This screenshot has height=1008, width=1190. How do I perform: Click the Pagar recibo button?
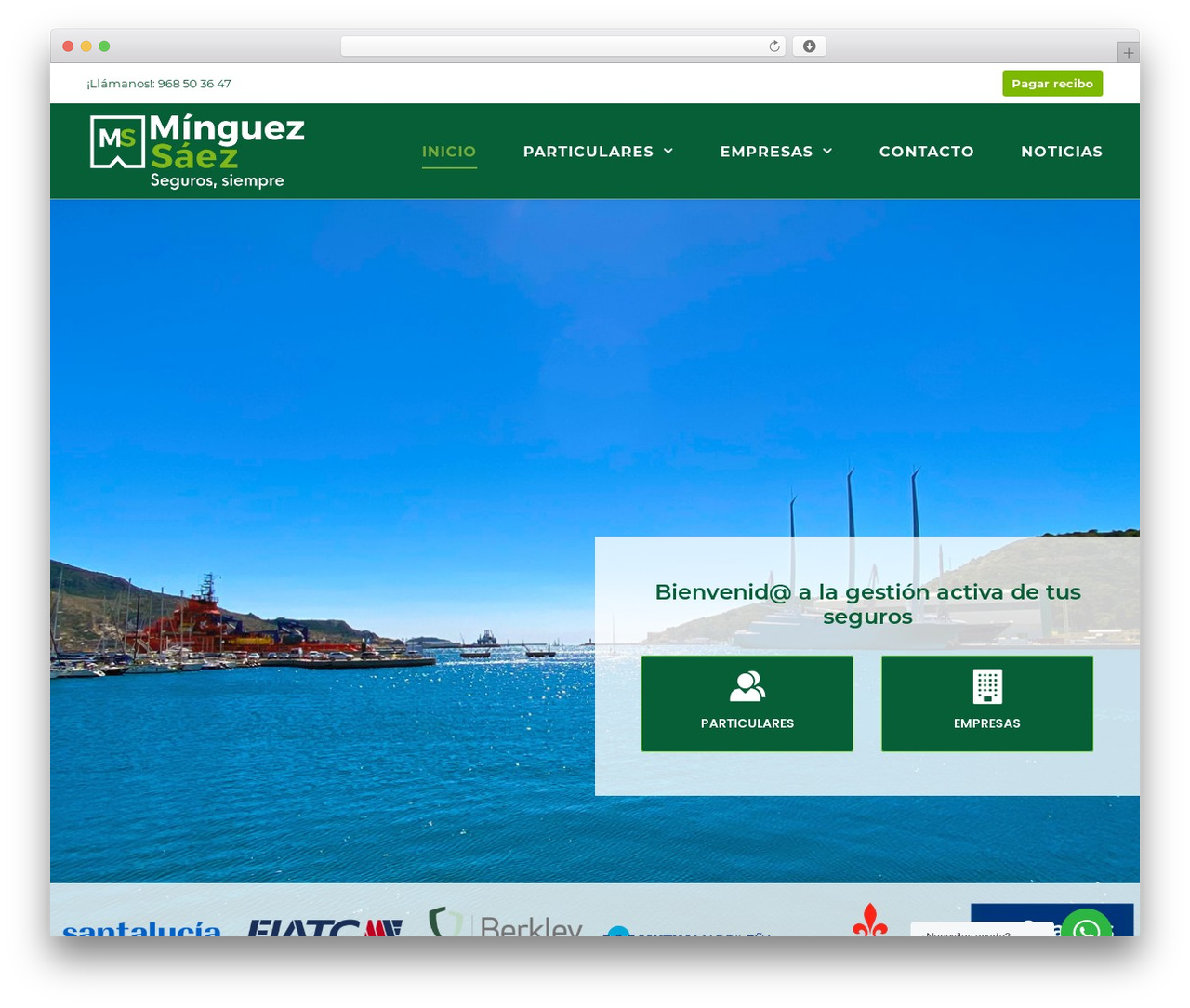pos(1052,84)
